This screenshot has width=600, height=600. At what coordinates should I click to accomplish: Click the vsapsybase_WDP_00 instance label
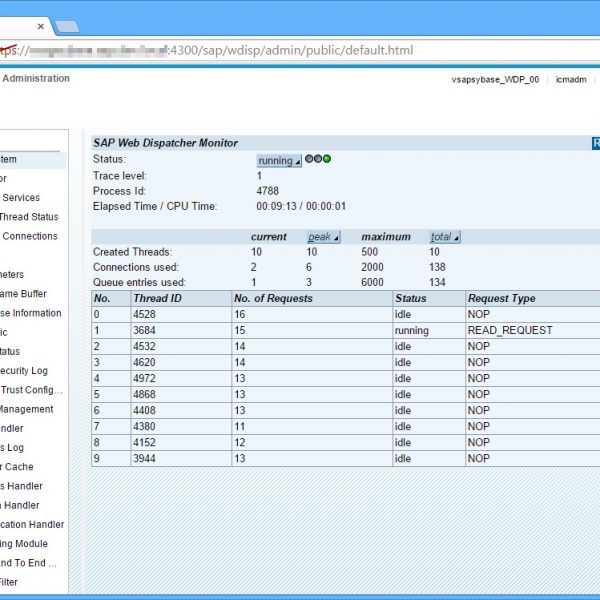[x=495, y=79]
